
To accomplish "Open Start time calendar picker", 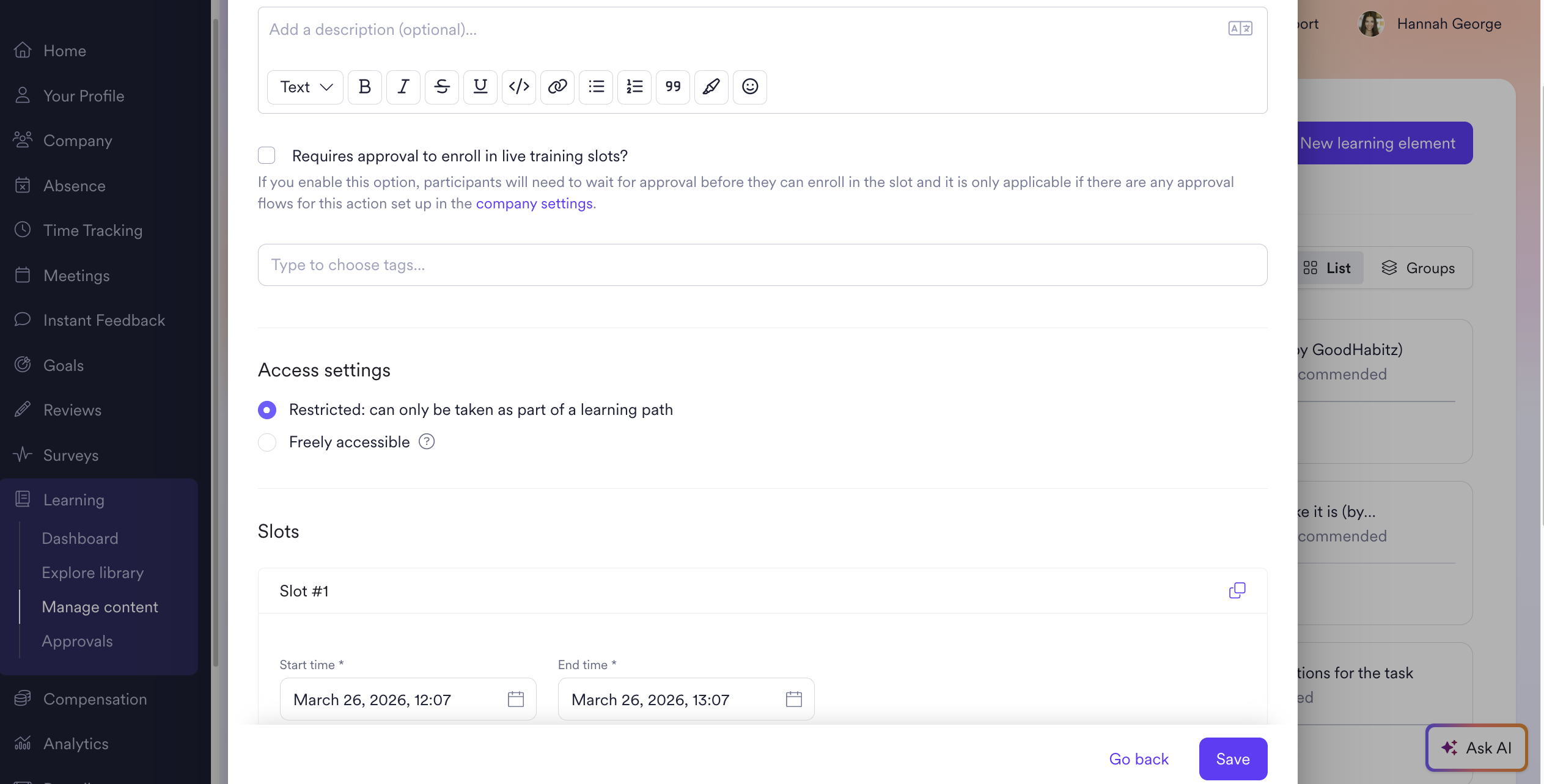I will pyautogui.click(x=515, y=699).
